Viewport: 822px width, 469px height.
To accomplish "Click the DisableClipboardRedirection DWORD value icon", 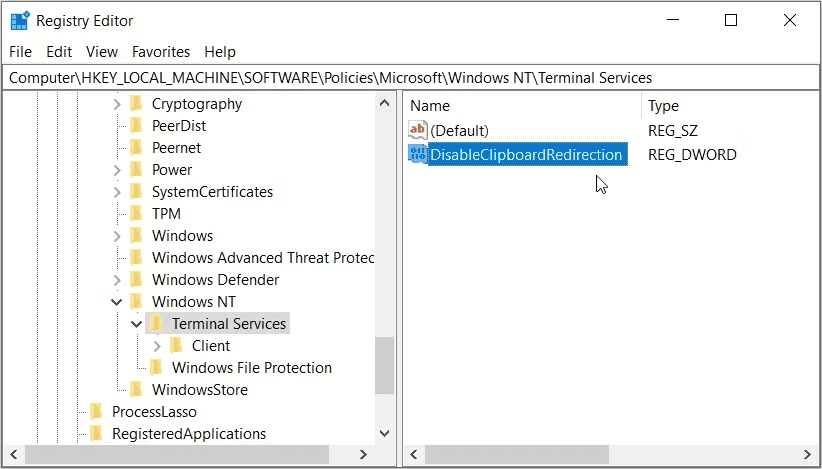I will click(x=418, y=155).
